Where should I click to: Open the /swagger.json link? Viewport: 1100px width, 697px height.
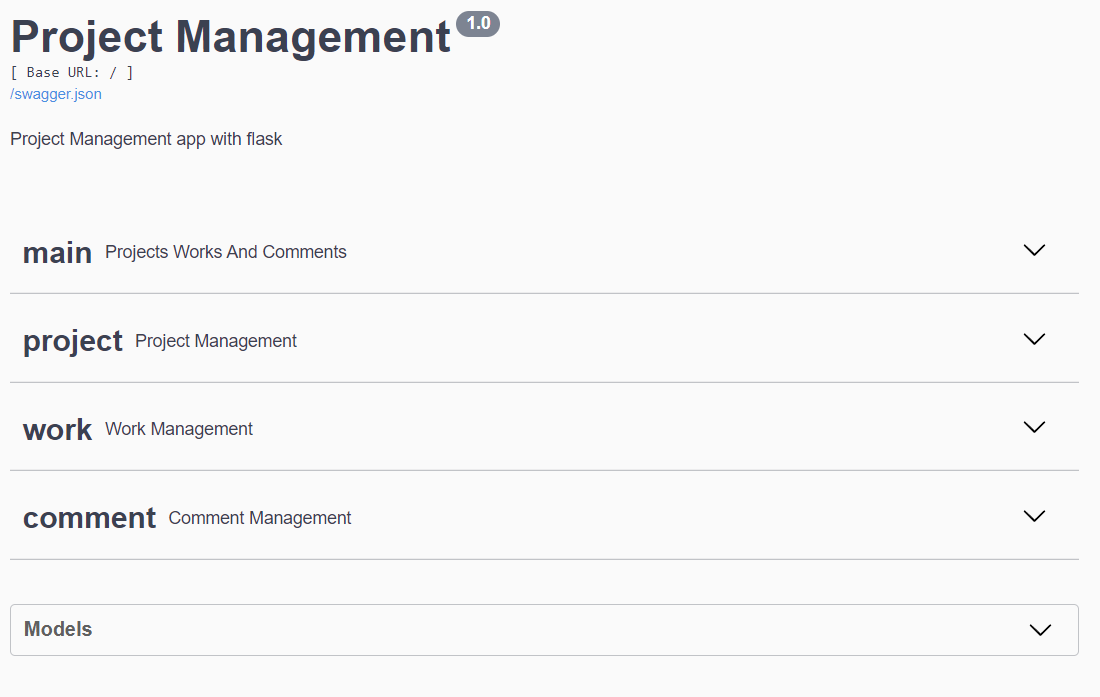(56, 94)
